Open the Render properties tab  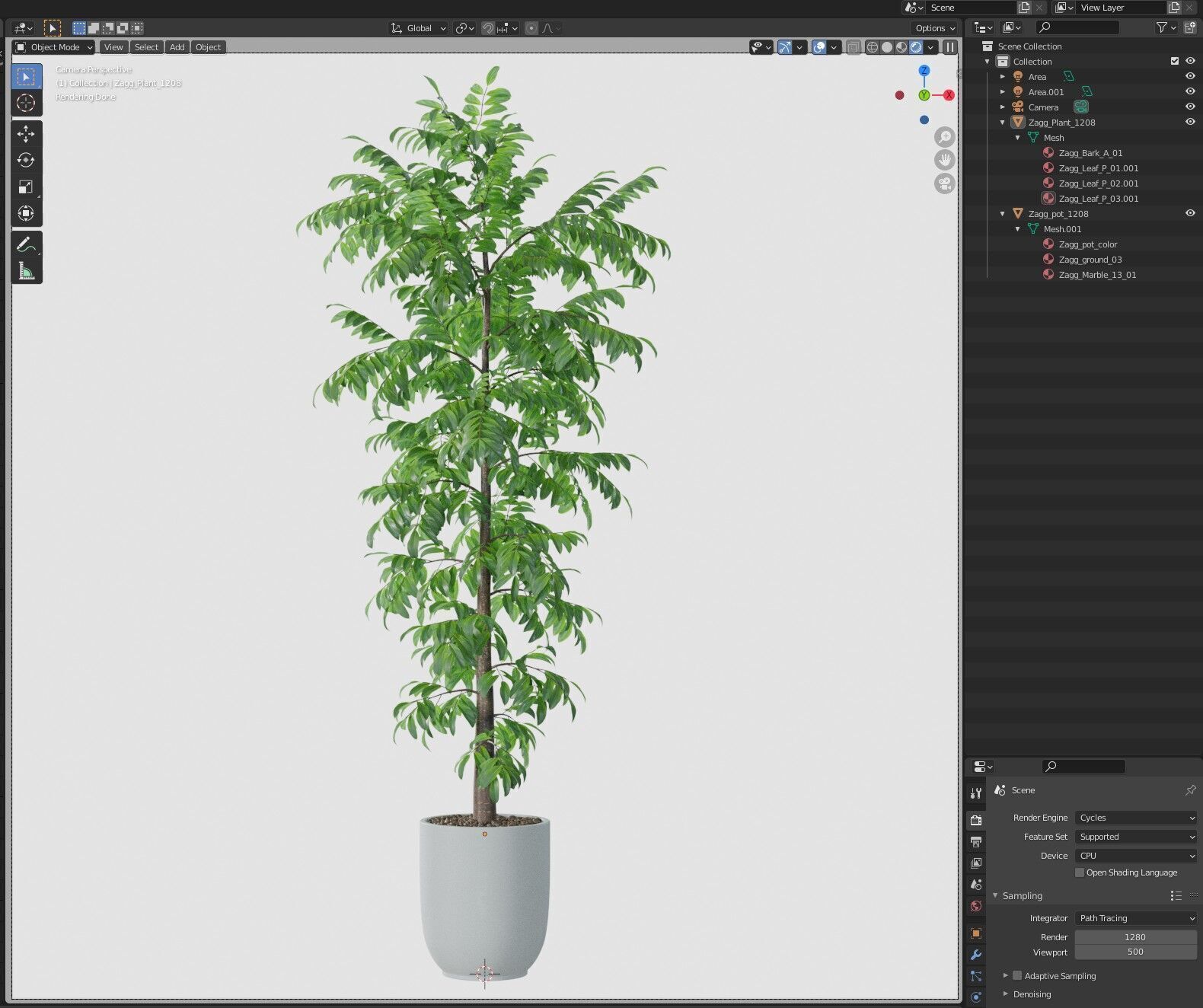tap(976, 820)
